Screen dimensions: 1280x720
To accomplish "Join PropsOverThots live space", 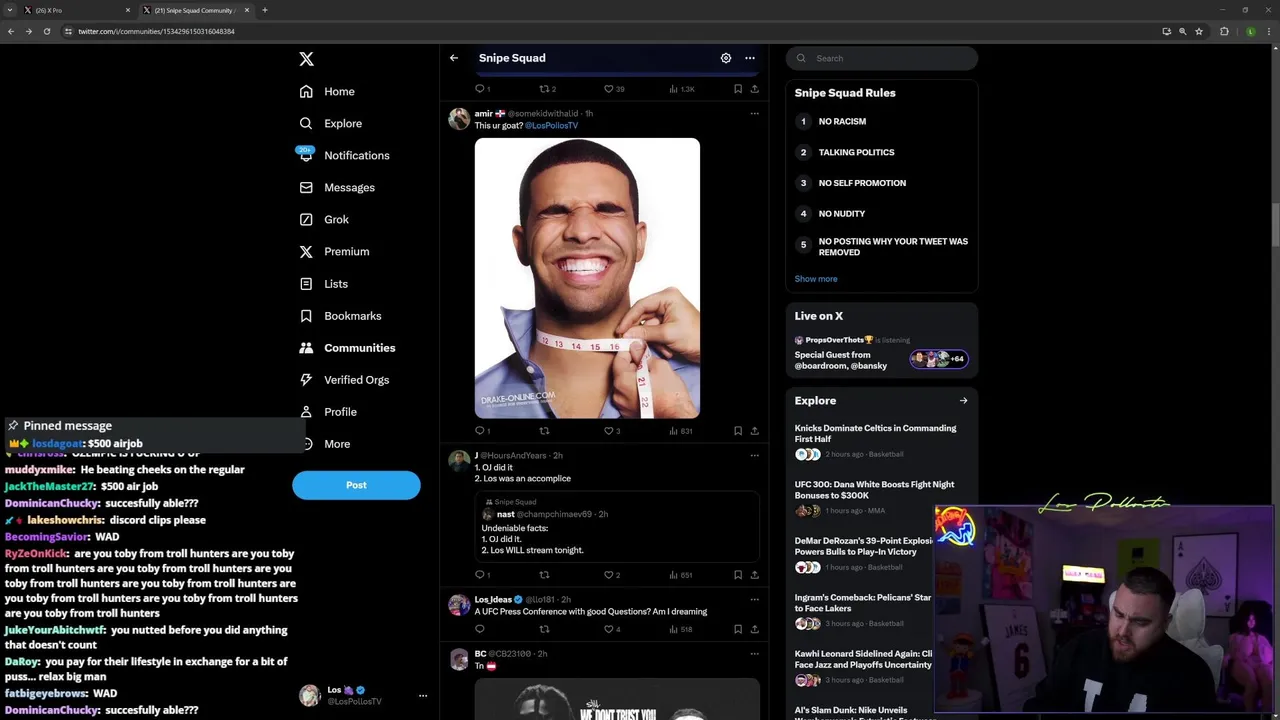I will [881, 354].
